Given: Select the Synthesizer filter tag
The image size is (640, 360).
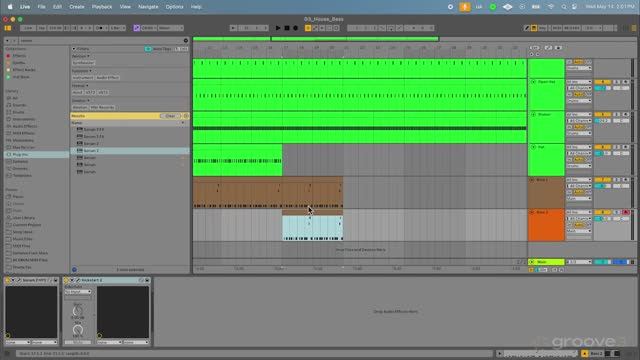Looking at the screenshot, I should pos(84,63).
